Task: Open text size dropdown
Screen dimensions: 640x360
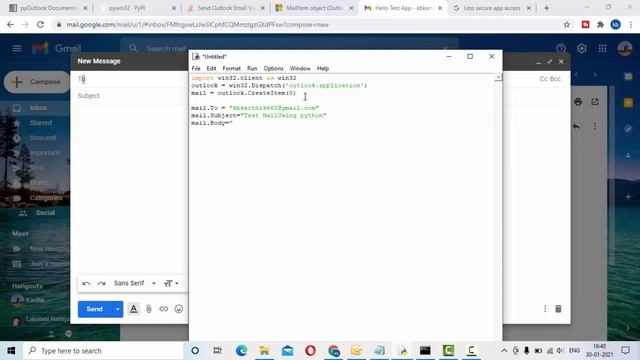Action: coord(171,283)
